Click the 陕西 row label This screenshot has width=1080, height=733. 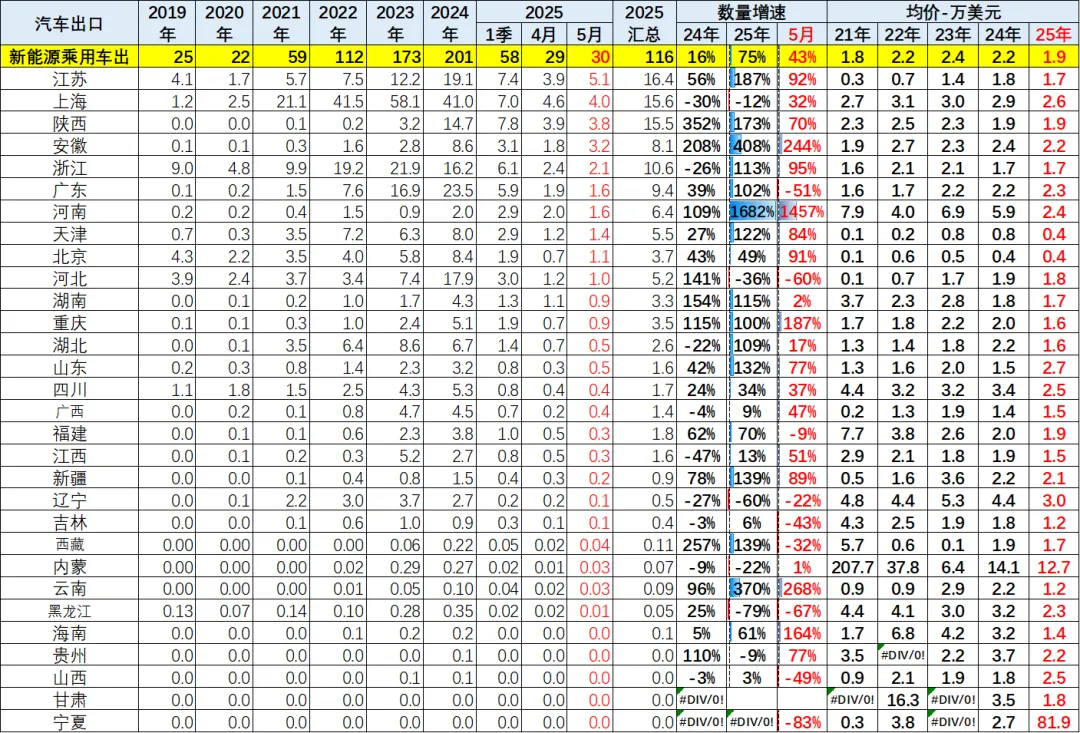coord(70,124)
